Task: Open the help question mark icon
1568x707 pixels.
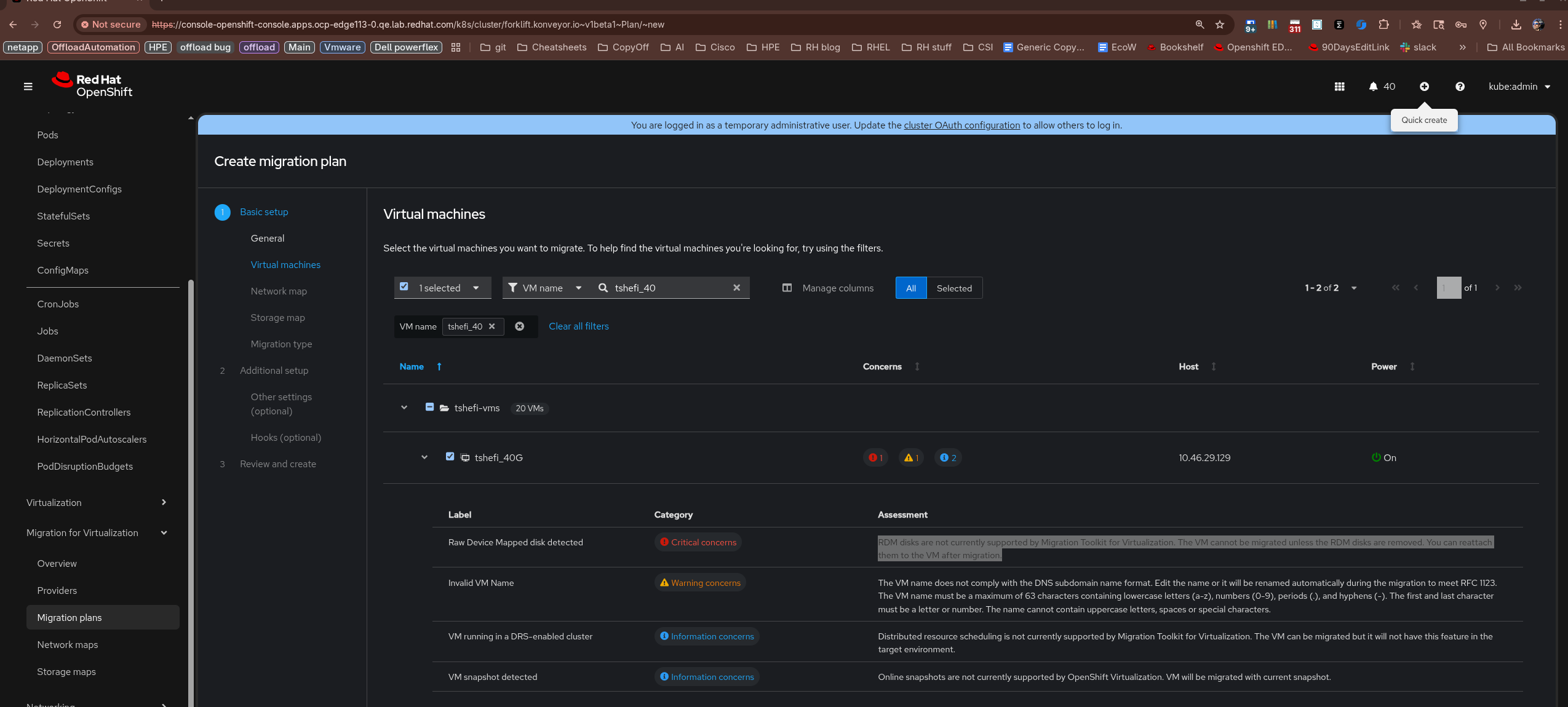Action: (x=1460, y=87)
